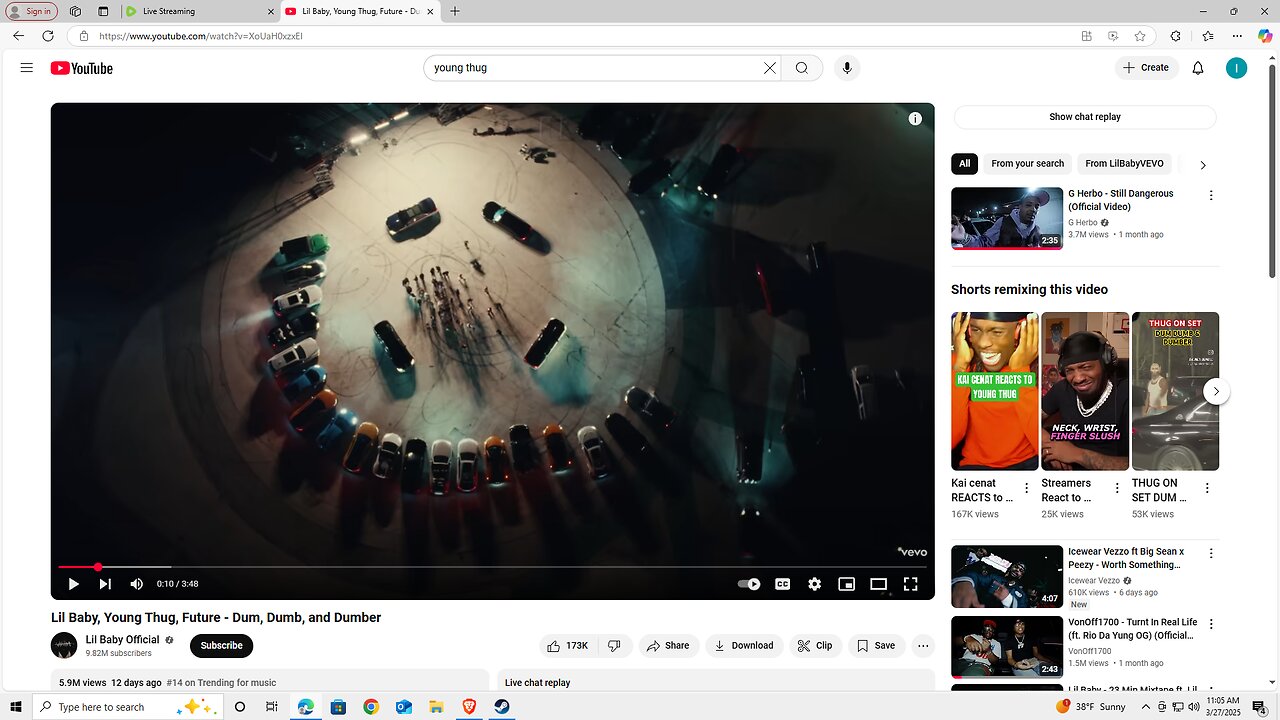Open options for Kai cenat short
Viewport: 1280px width, 720px height.
click(x=1026, y=489)
